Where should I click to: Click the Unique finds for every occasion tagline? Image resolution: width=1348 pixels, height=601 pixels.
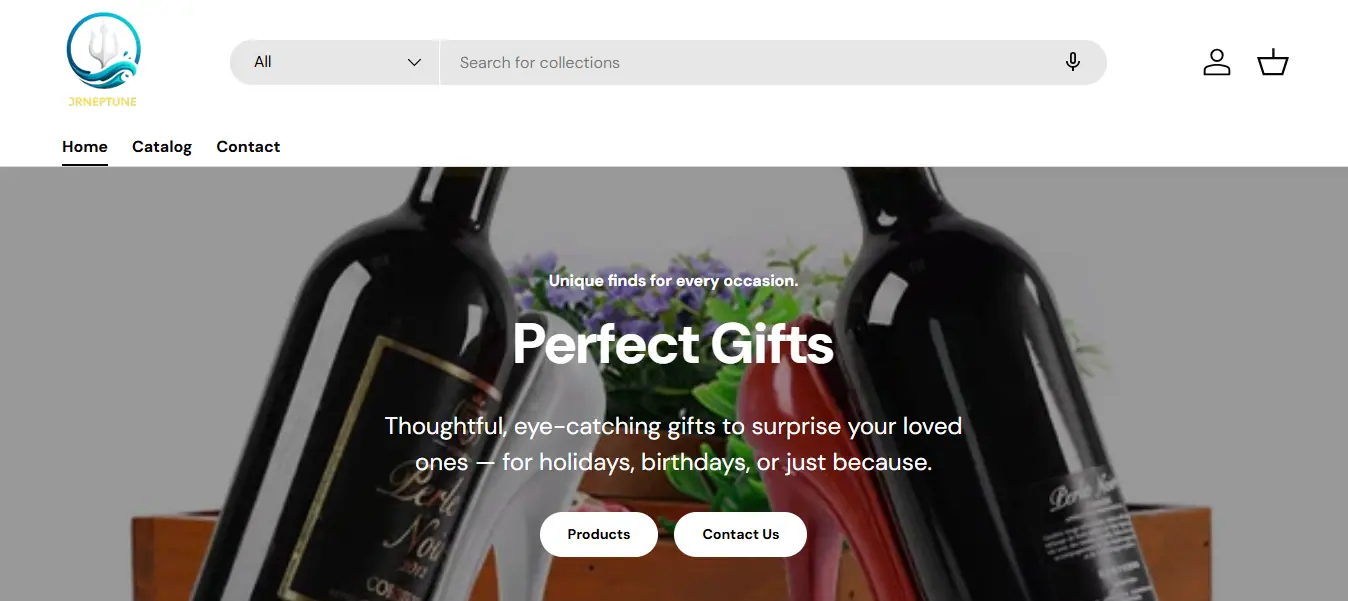[673, 281]
